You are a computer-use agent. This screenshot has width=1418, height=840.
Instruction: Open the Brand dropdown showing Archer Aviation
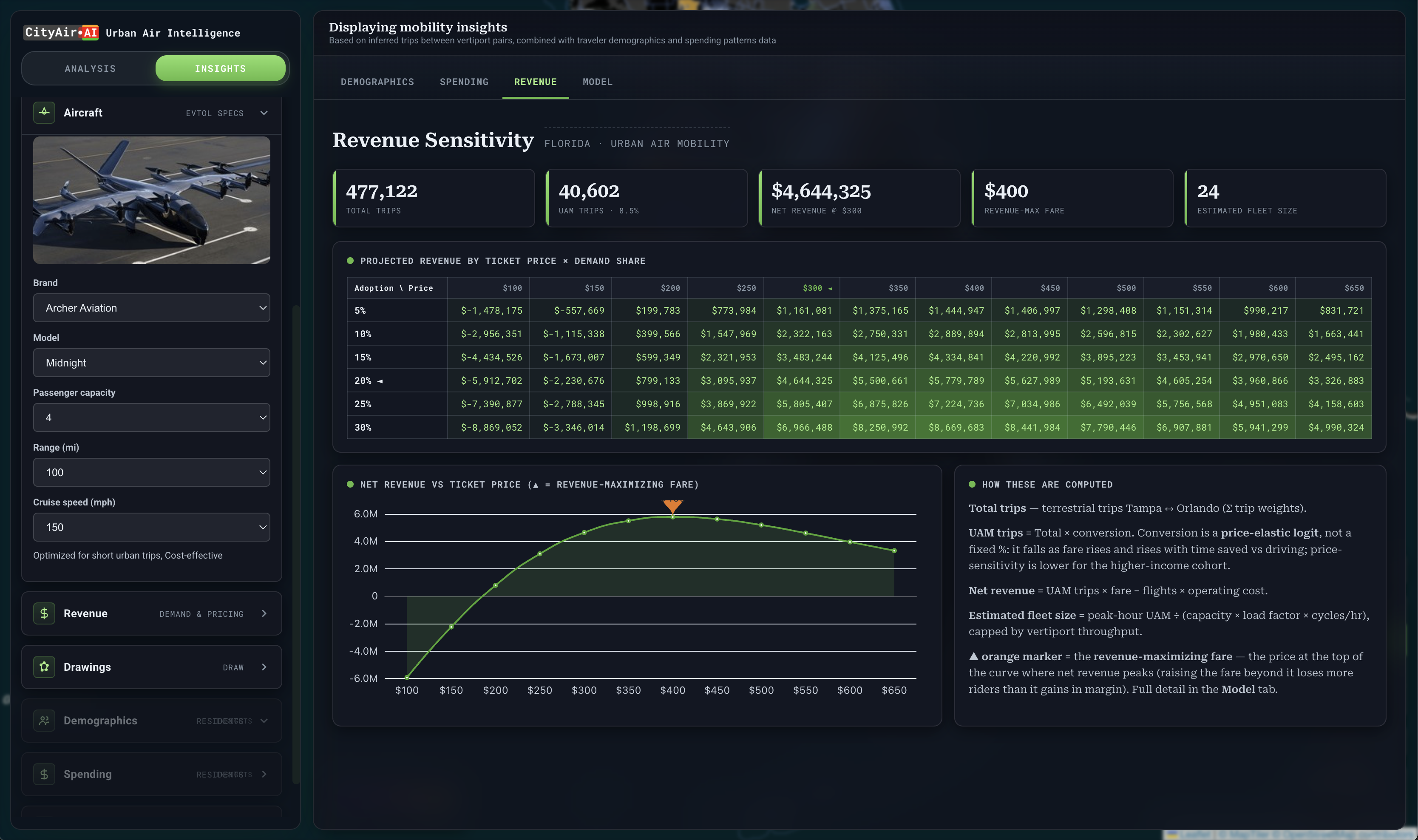click(152, 308)
